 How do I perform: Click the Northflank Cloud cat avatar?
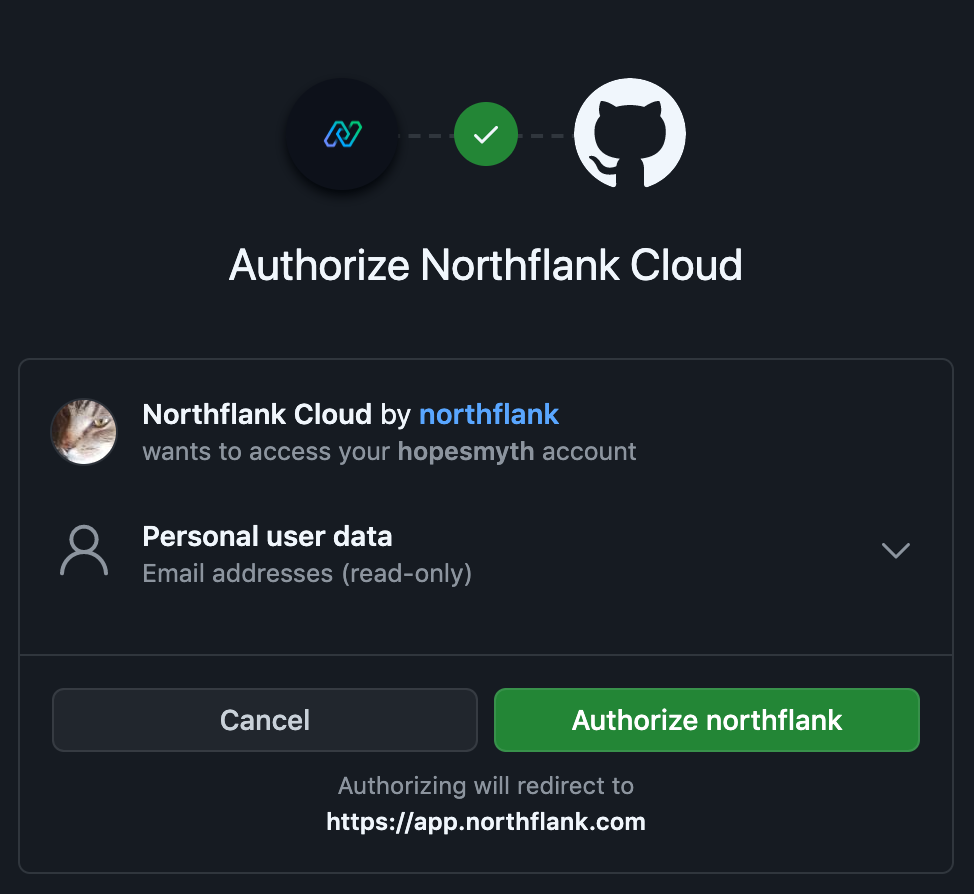coord(84,432)
